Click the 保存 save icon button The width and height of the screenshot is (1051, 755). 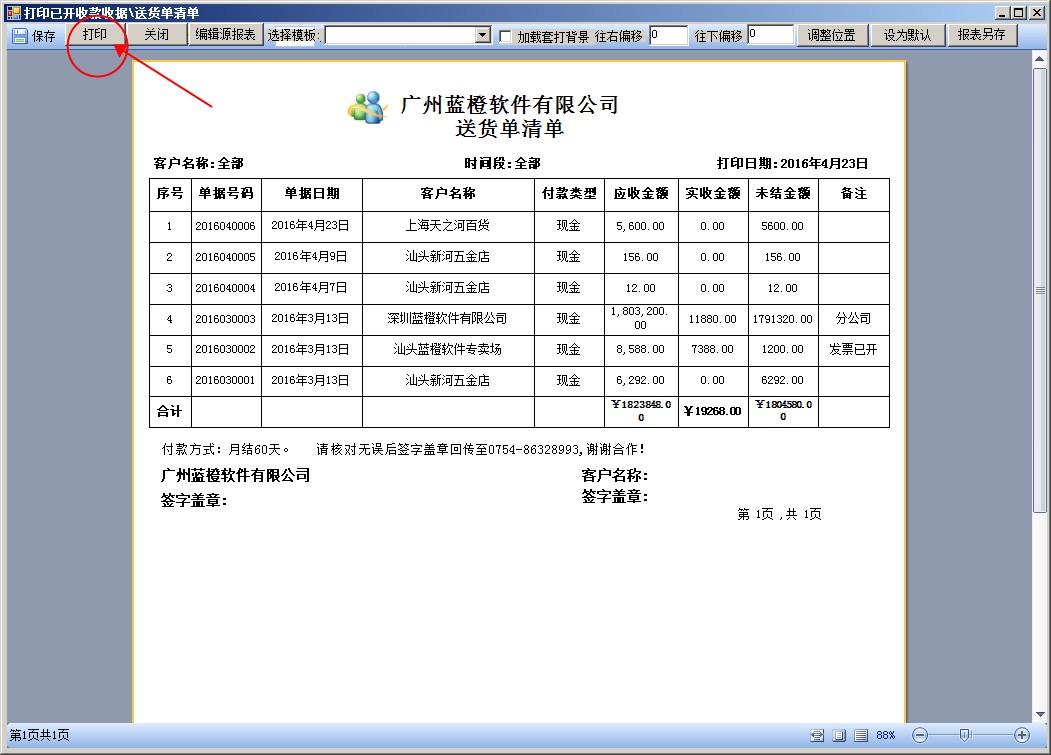click(34, 36)
